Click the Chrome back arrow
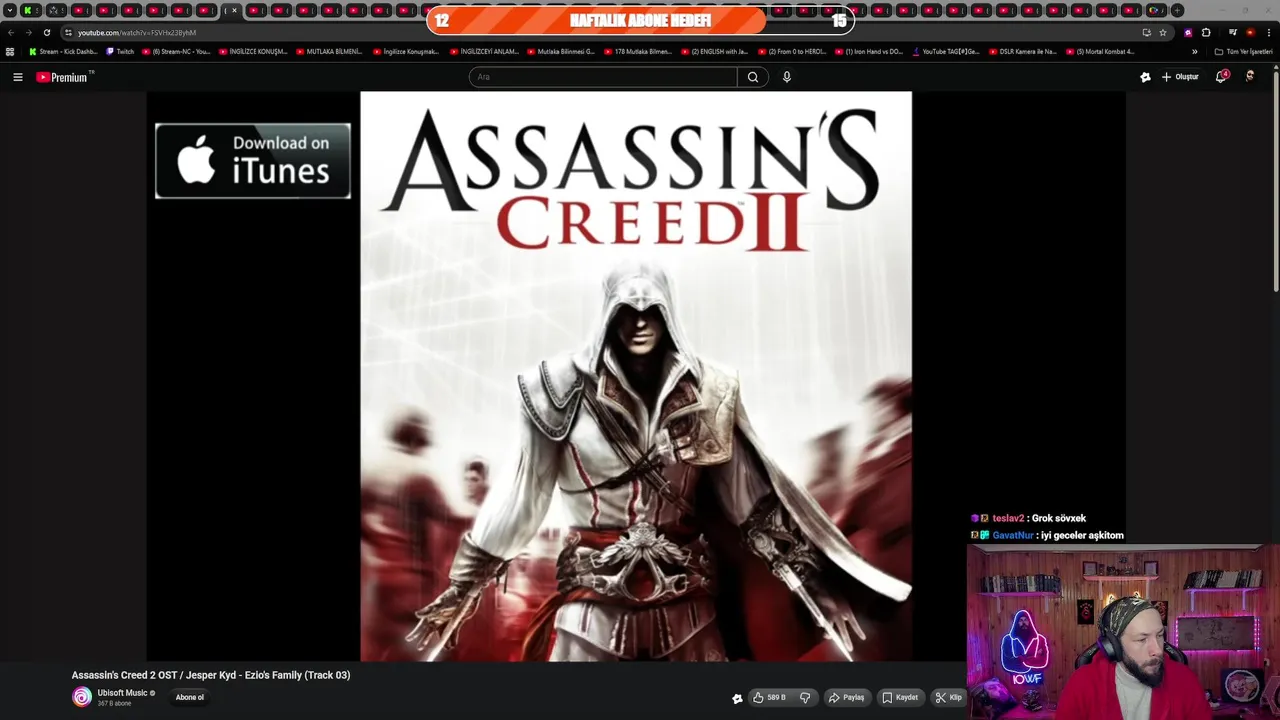 pos(11,32)
